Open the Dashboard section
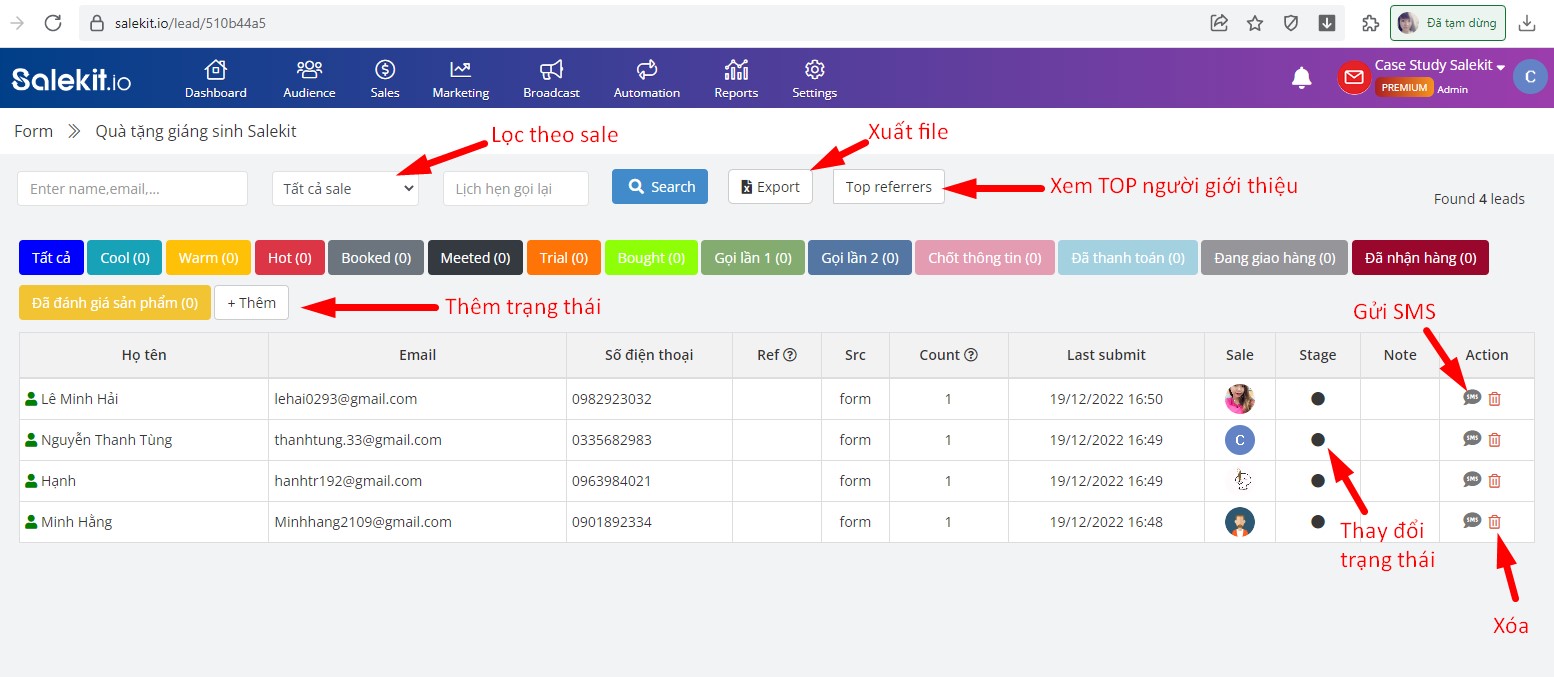1554x677 pixels. click(215, 79)
